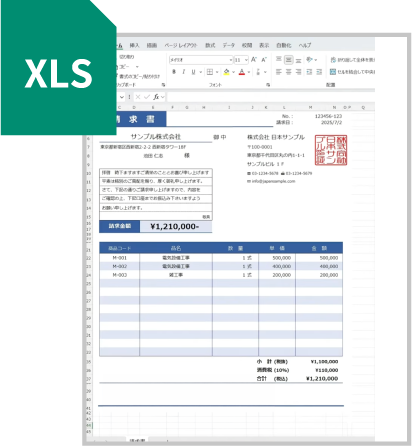Open font group dialog launcher

point(268,85)
